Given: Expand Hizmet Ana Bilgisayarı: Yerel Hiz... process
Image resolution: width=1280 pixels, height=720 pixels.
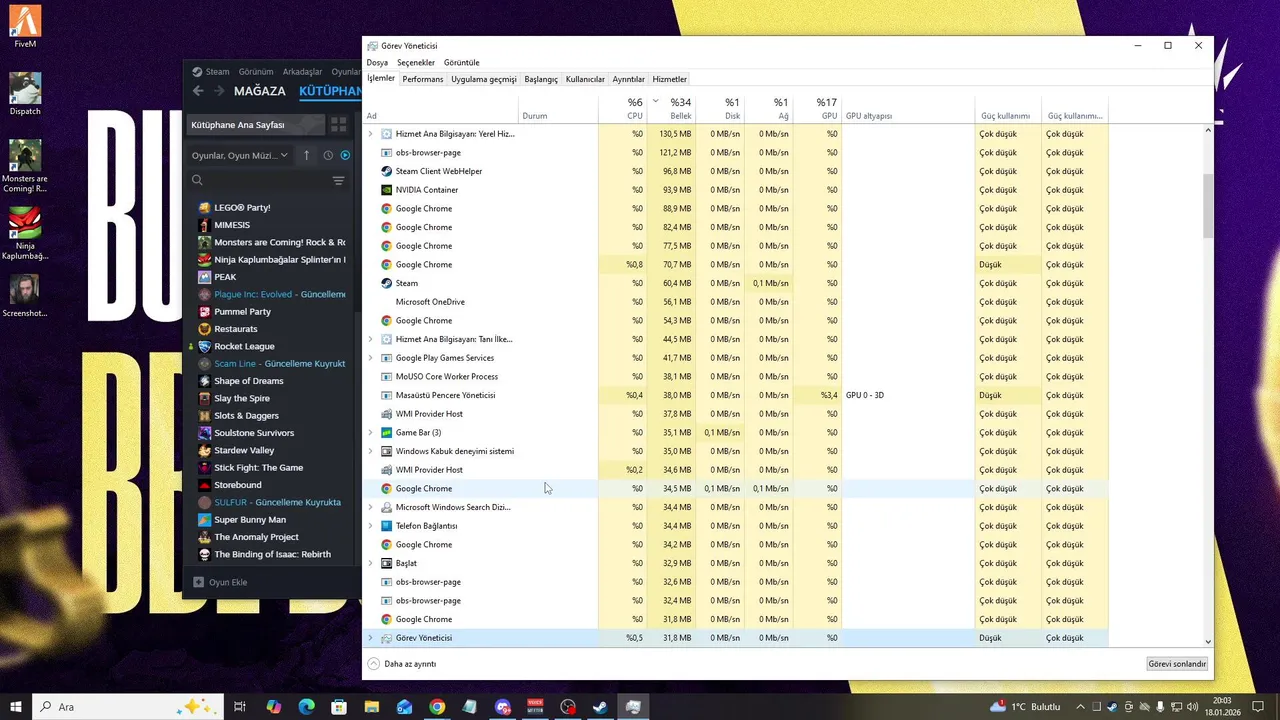Looking at the screenshot, I should tap(370, 134).
